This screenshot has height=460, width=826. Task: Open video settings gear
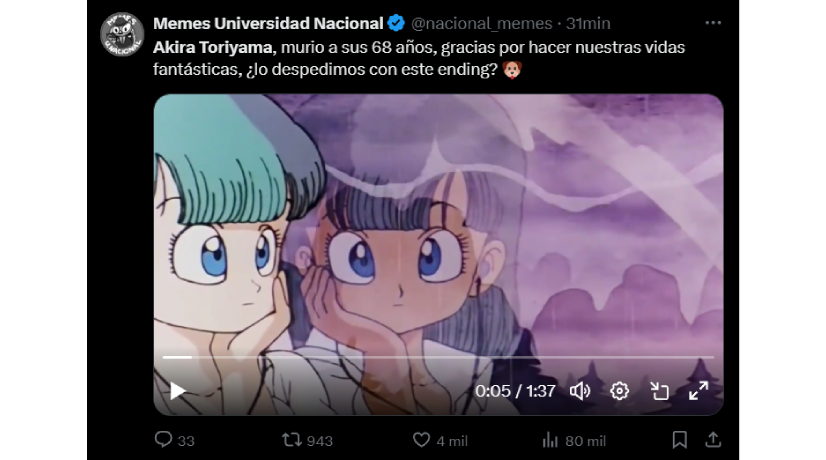[x=620, y=391]
